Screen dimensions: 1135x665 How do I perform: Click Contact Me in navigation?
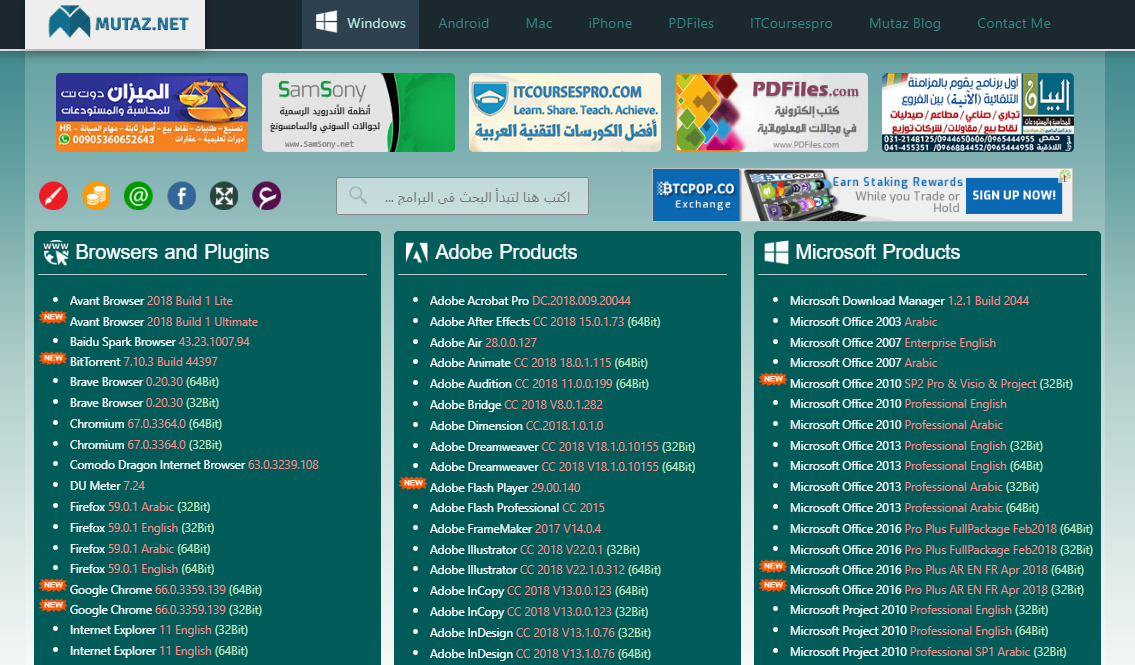pyautogui.click(x=1013, y=23)
